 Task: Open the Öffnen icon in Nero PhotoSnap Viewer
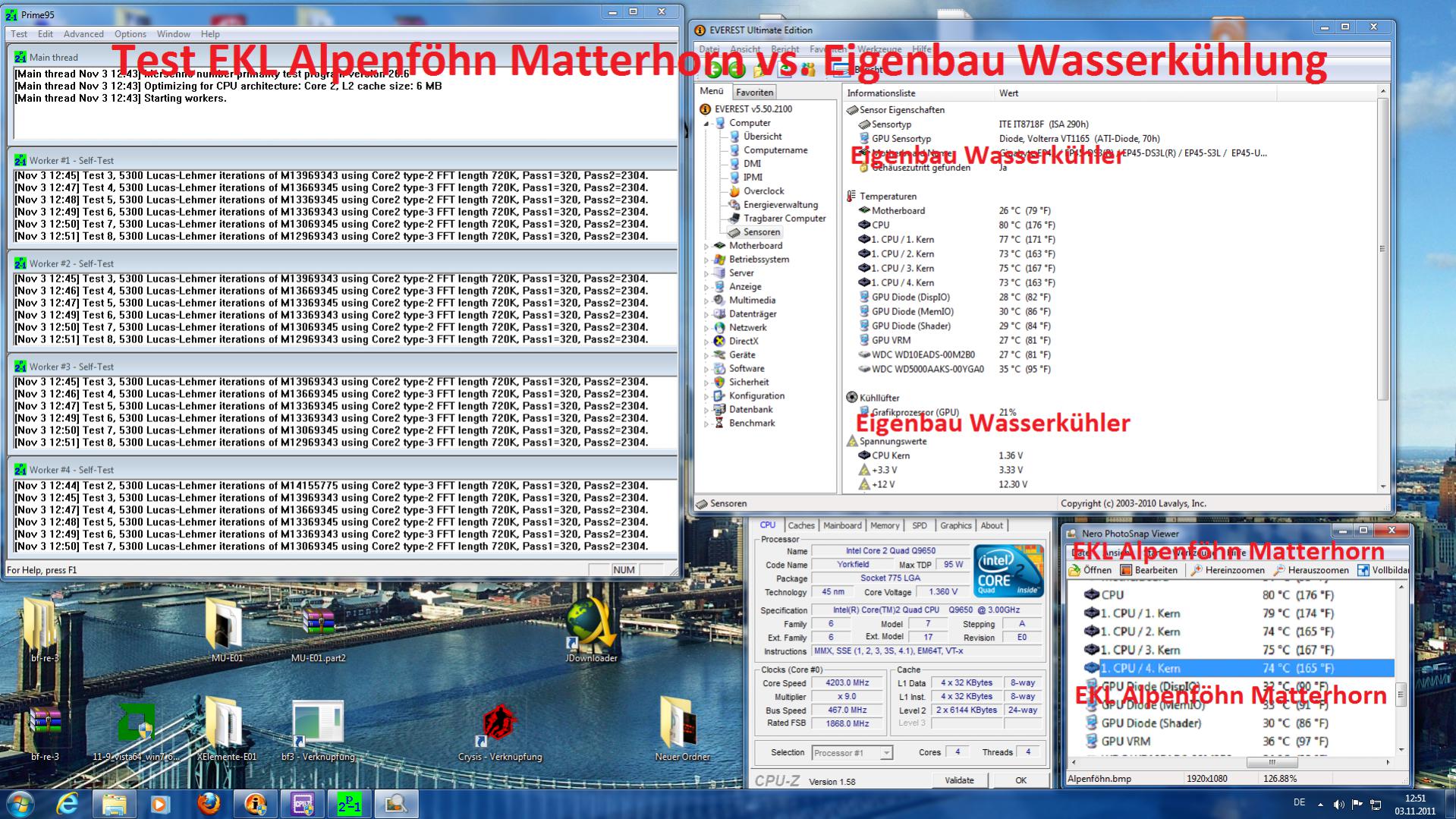[x=1074, y=570]
